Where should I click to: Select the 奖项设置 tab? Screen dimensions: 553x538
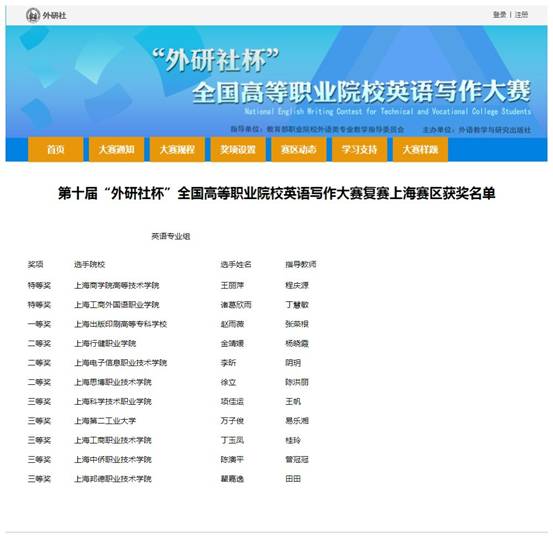(238, 150)
